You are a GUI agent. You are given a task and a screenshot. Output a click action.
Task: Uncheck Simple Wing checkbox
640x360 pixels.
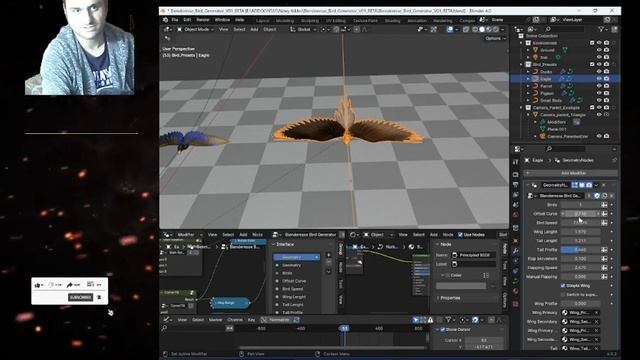coord(563,286)
